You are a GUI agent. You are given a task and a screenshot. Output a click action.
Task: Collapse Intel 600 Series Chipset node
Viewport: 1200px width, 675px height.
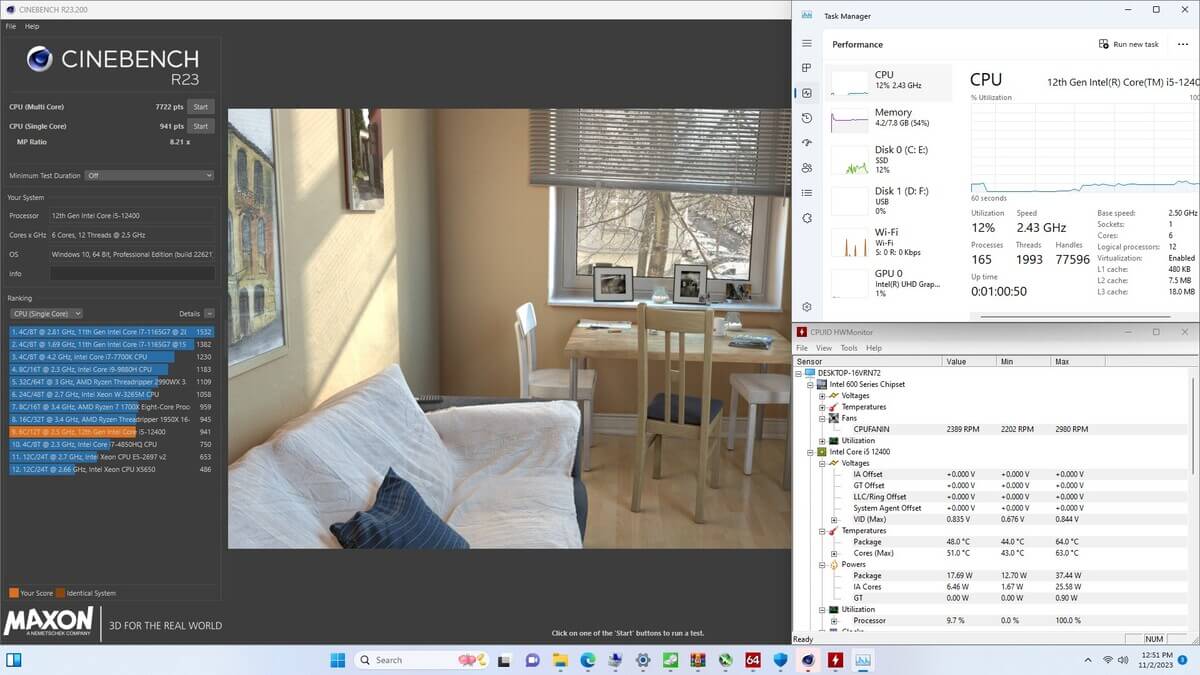[810, 384]
